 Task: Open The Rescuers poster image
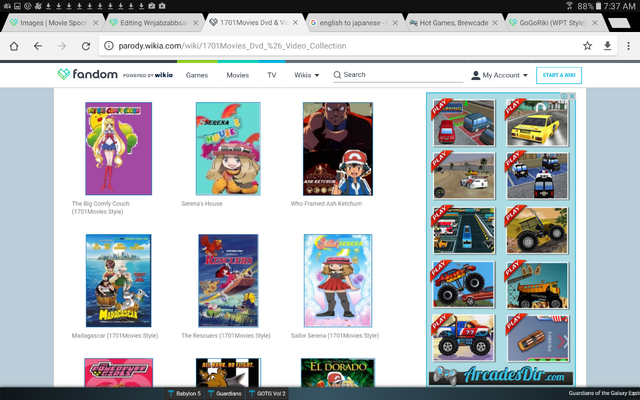(228, 280)
